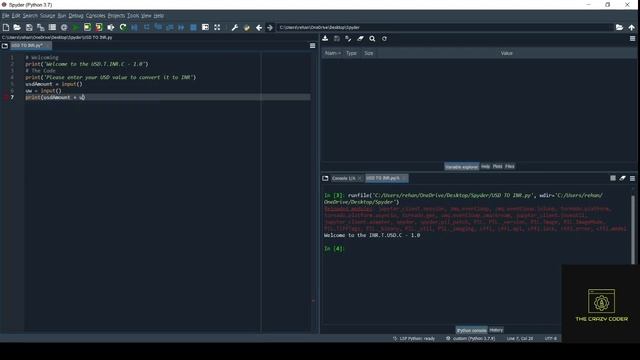Switch to the Plots pane tab
This screenshot has height=360, width=640.
498,166
